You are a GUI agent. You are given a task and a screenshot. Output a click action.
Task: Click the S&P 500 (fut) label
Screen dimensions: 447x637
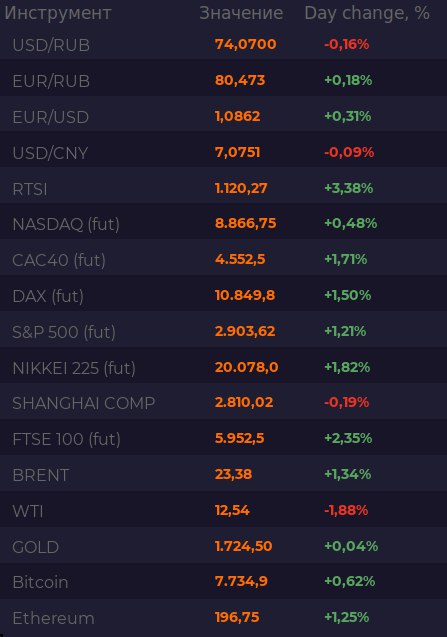(x=64, y=332)
